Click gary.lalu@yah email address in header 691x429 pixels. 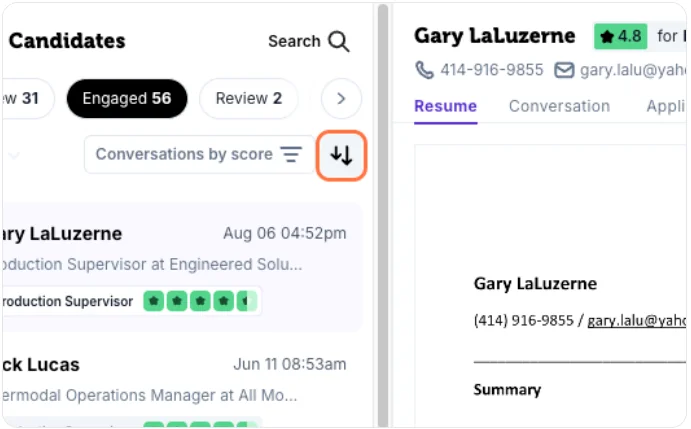coord(633,70)
